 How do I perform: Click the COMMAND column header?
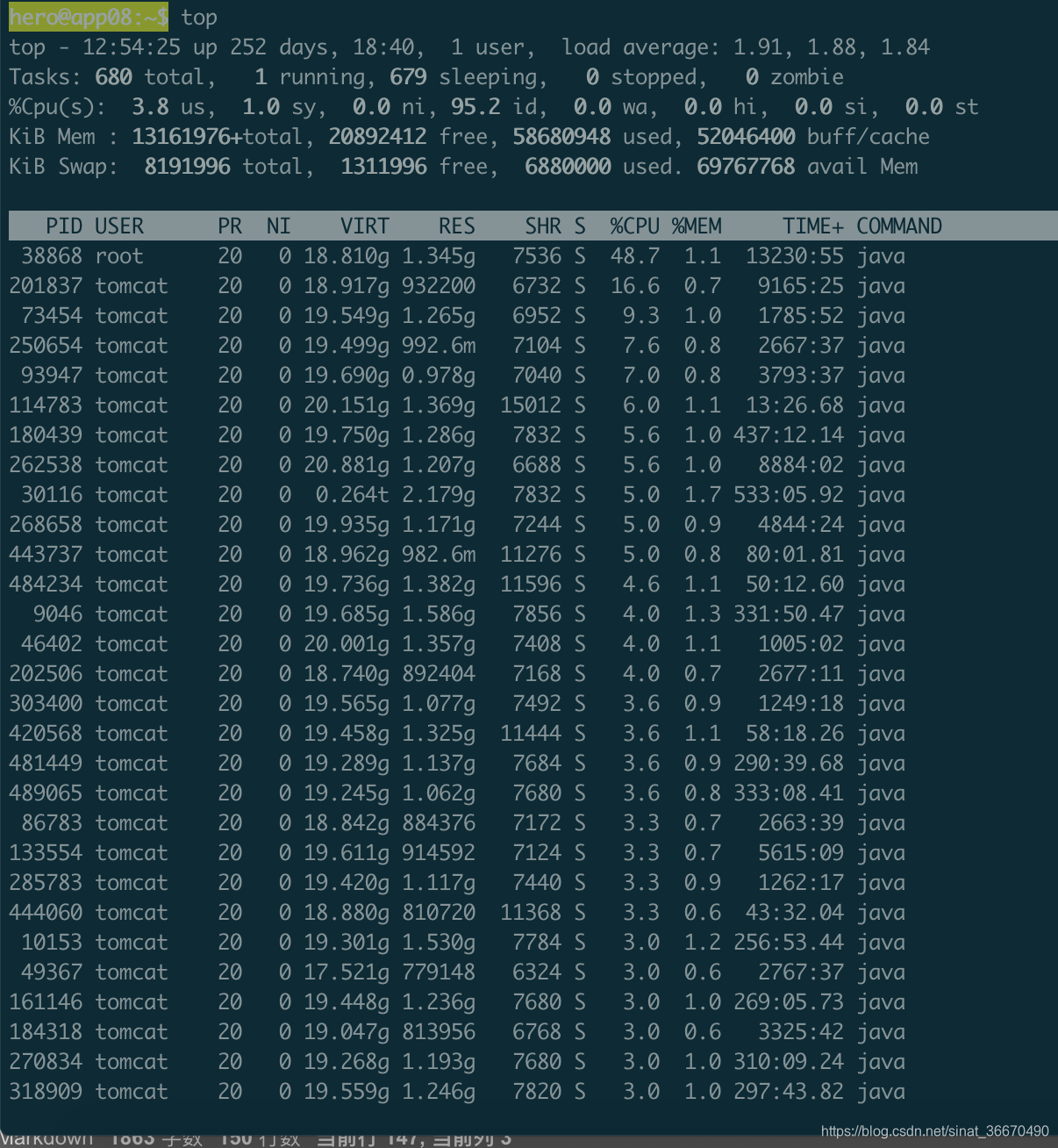[899, 226]
